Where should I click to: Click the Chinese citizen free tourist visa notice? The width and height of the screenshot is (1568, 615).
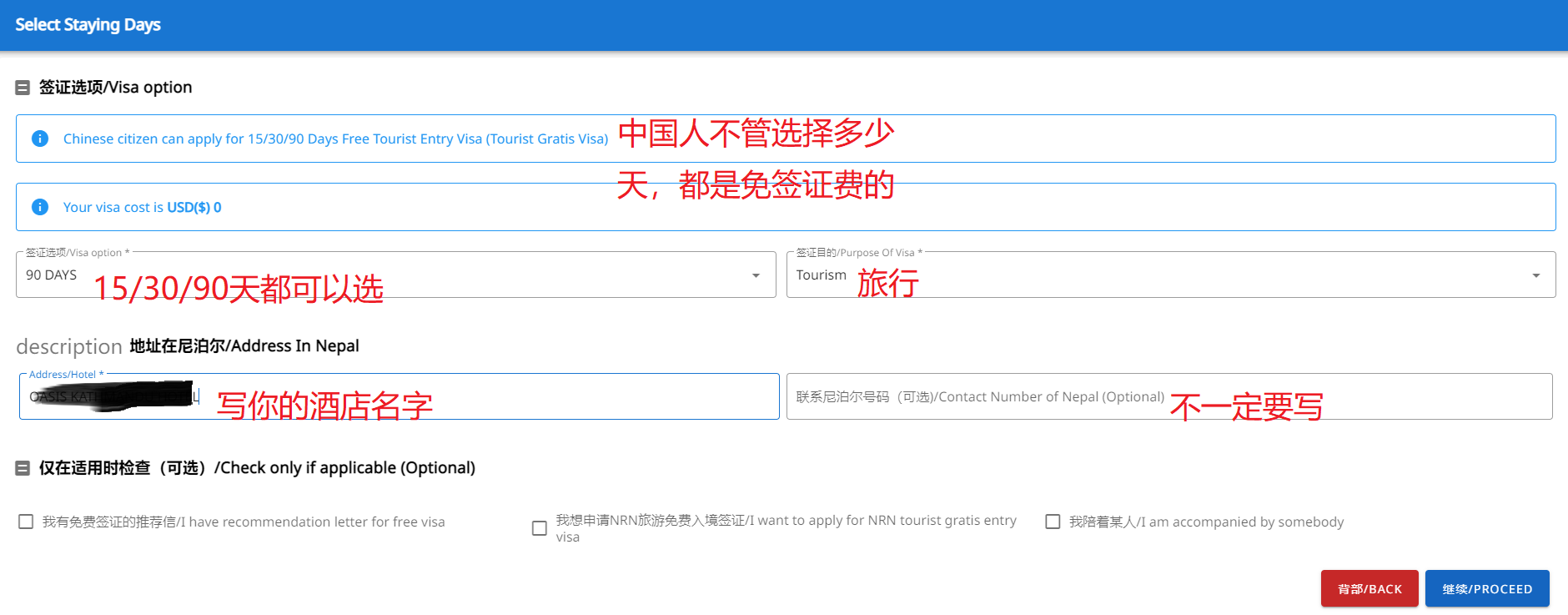tap(335, 139)
